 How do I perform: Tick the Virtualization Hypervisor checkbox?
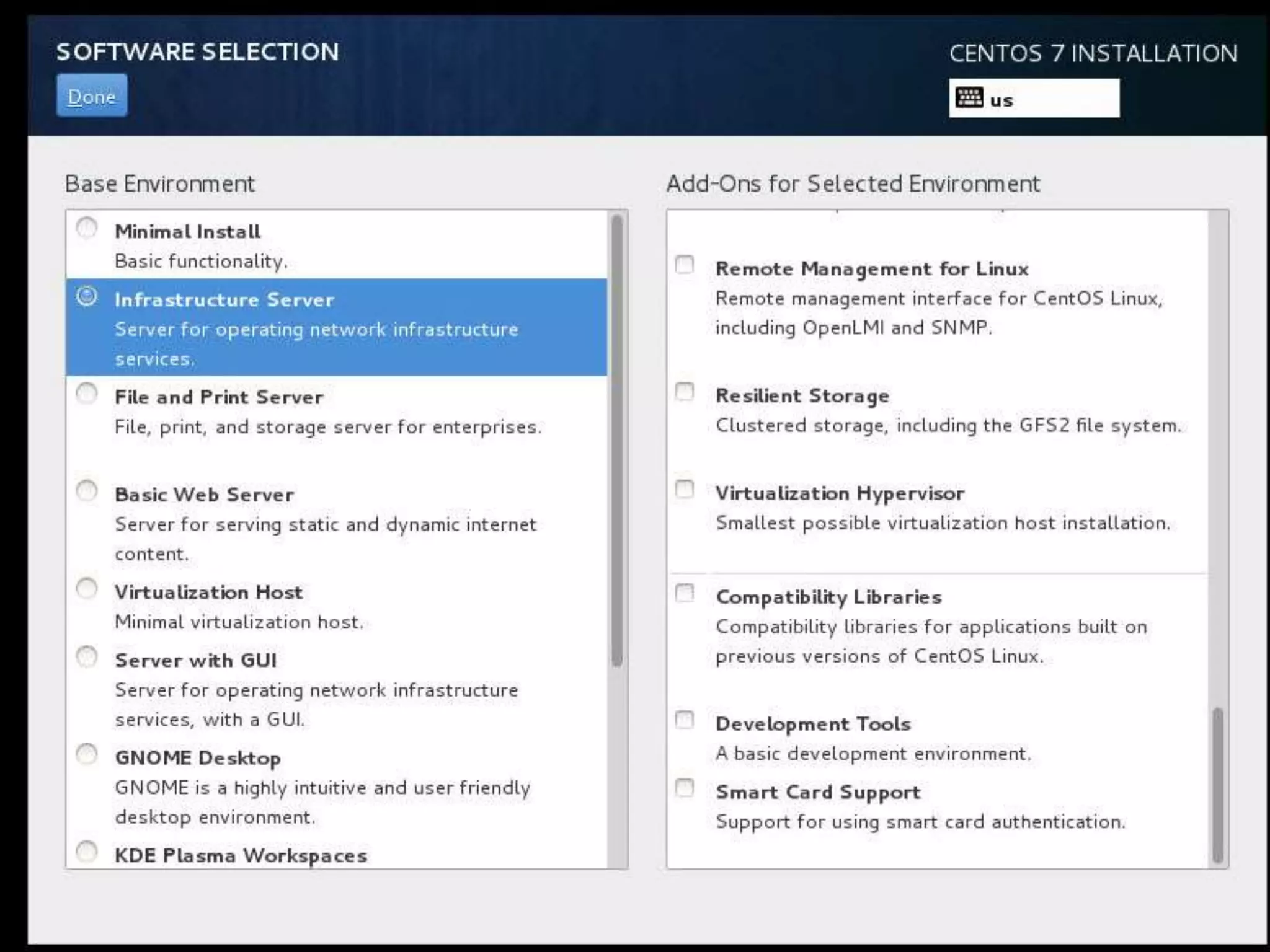(x=685, y=490)
